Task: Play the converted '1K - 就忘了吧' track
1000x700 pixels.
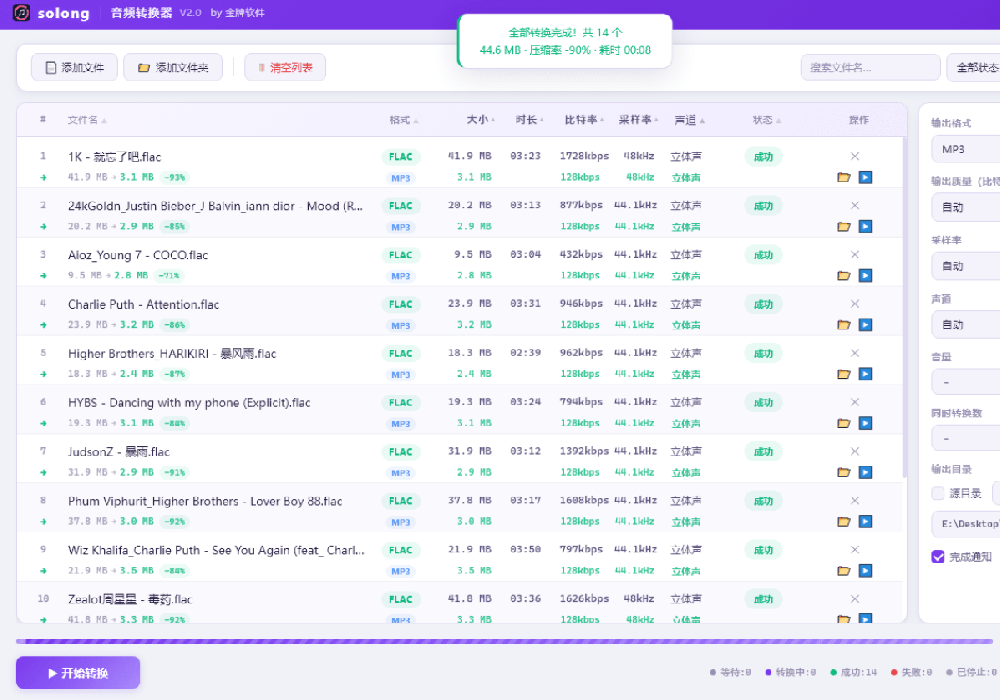Action: click(x=865, y=177)
